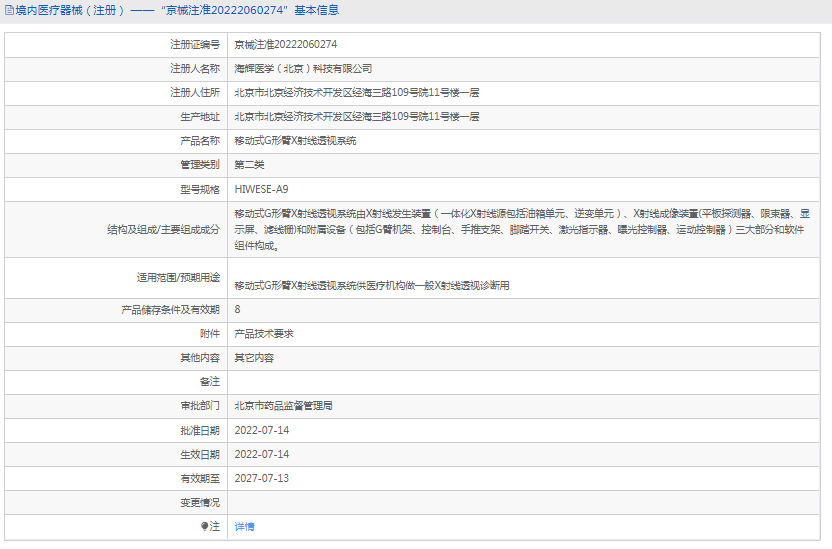Click the bullet icon beside the 注 label
The image size is (832, 549).
(204, 526)
